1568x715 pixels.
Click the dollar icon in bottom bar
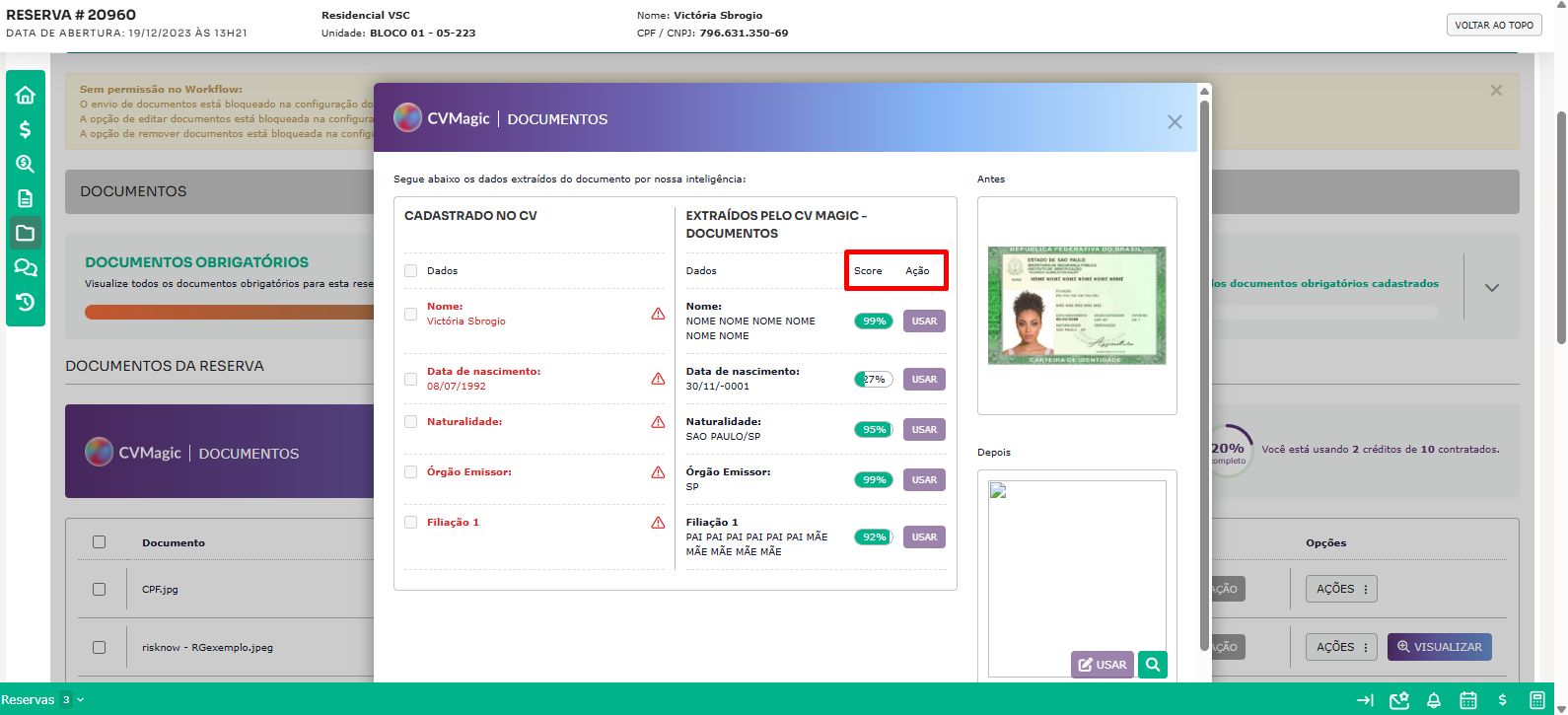coord(1503,700)
